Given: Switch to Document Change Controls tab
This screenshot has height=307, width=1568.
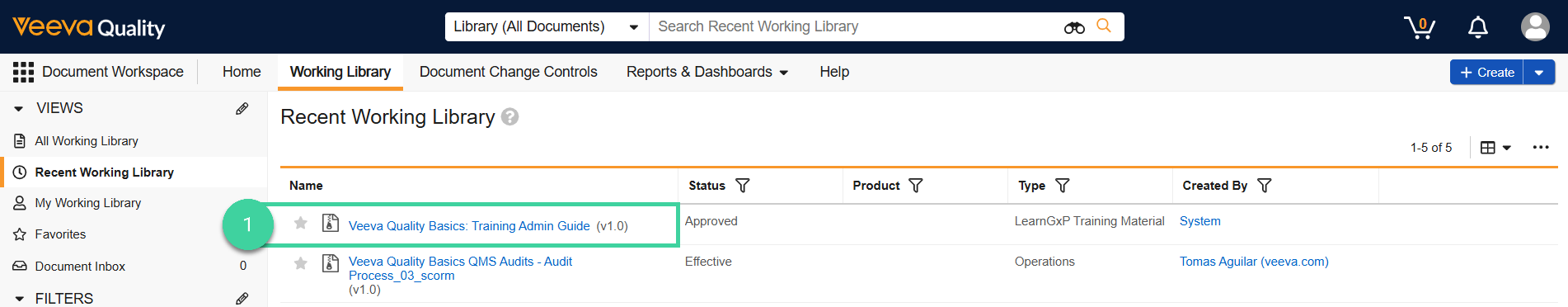Looking at the screenshot, I should point(509,72).
